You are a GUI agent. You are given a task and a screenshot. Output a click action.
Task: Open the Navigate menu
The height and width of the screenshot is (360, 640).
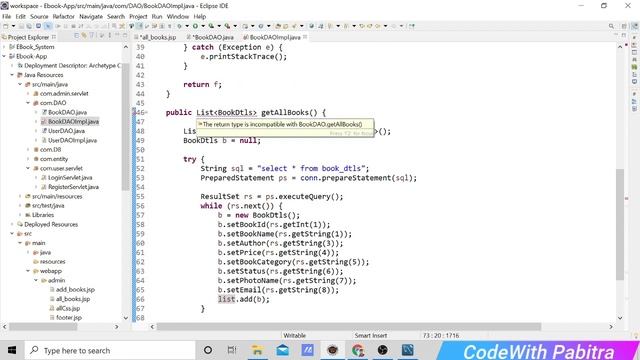pyautogui.click(x=91, y=16)
